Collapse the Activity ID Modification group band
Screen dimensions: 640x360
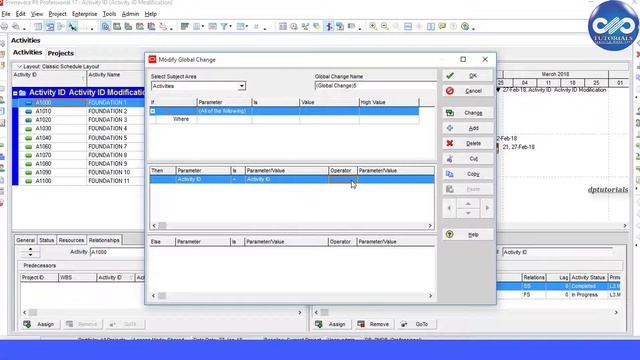click(x=15, y=93)
